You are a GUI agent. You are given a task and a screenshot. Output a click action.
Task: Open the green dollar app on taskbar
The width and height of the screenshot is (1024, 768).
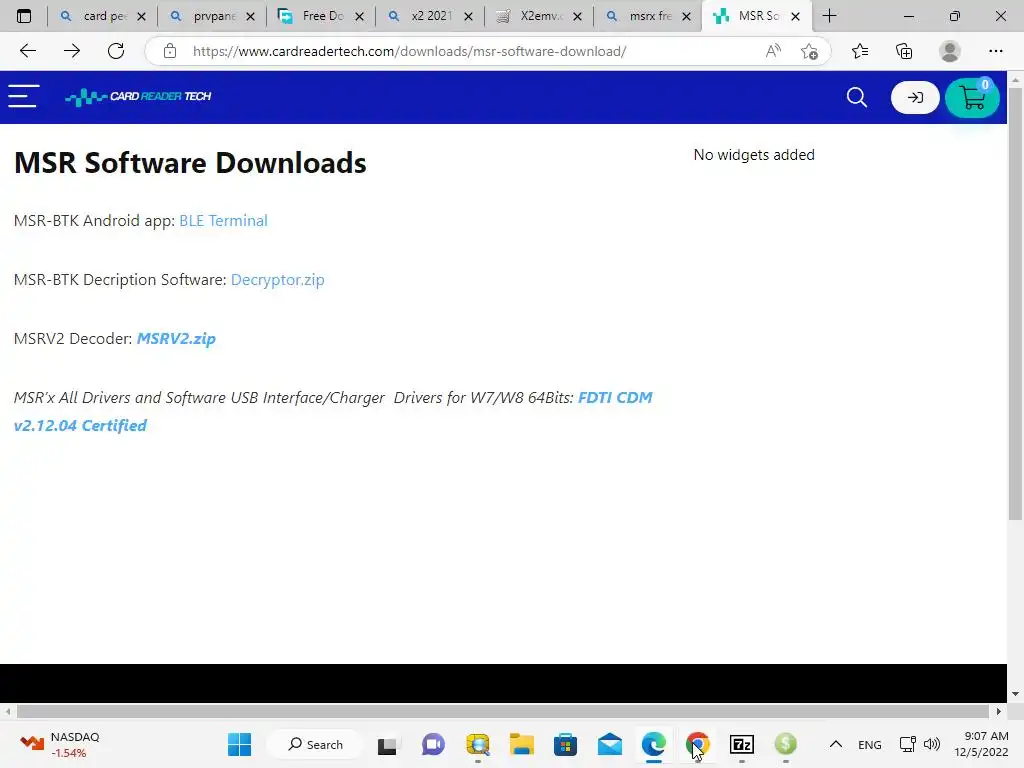[x=786, y=744]
